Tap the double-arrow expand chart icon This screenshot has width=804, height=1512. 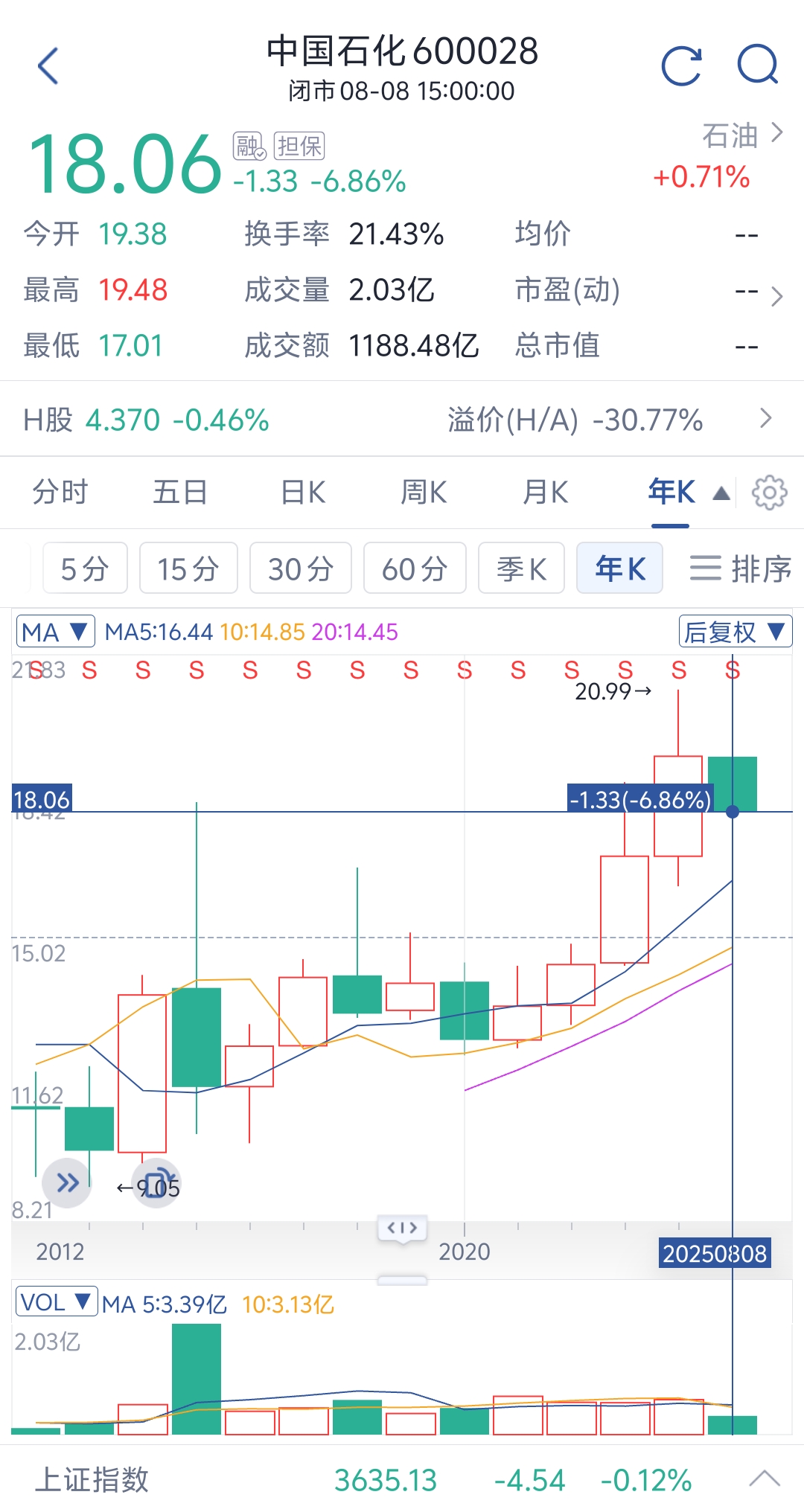(67, 1182)
